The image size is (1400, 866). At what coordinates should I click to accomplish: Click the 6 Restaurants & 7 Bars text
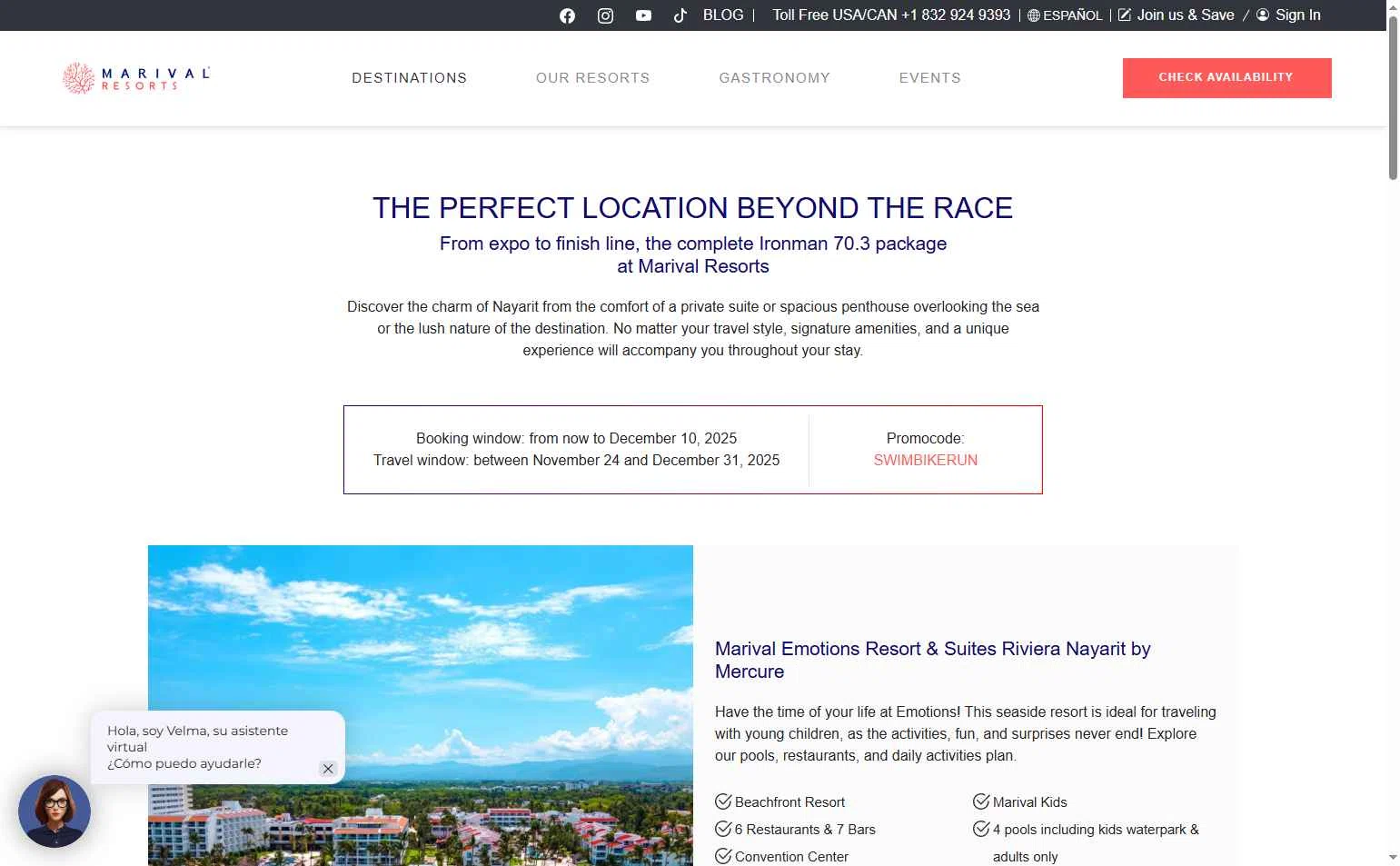pyautogui.click(x=805, y=830)
